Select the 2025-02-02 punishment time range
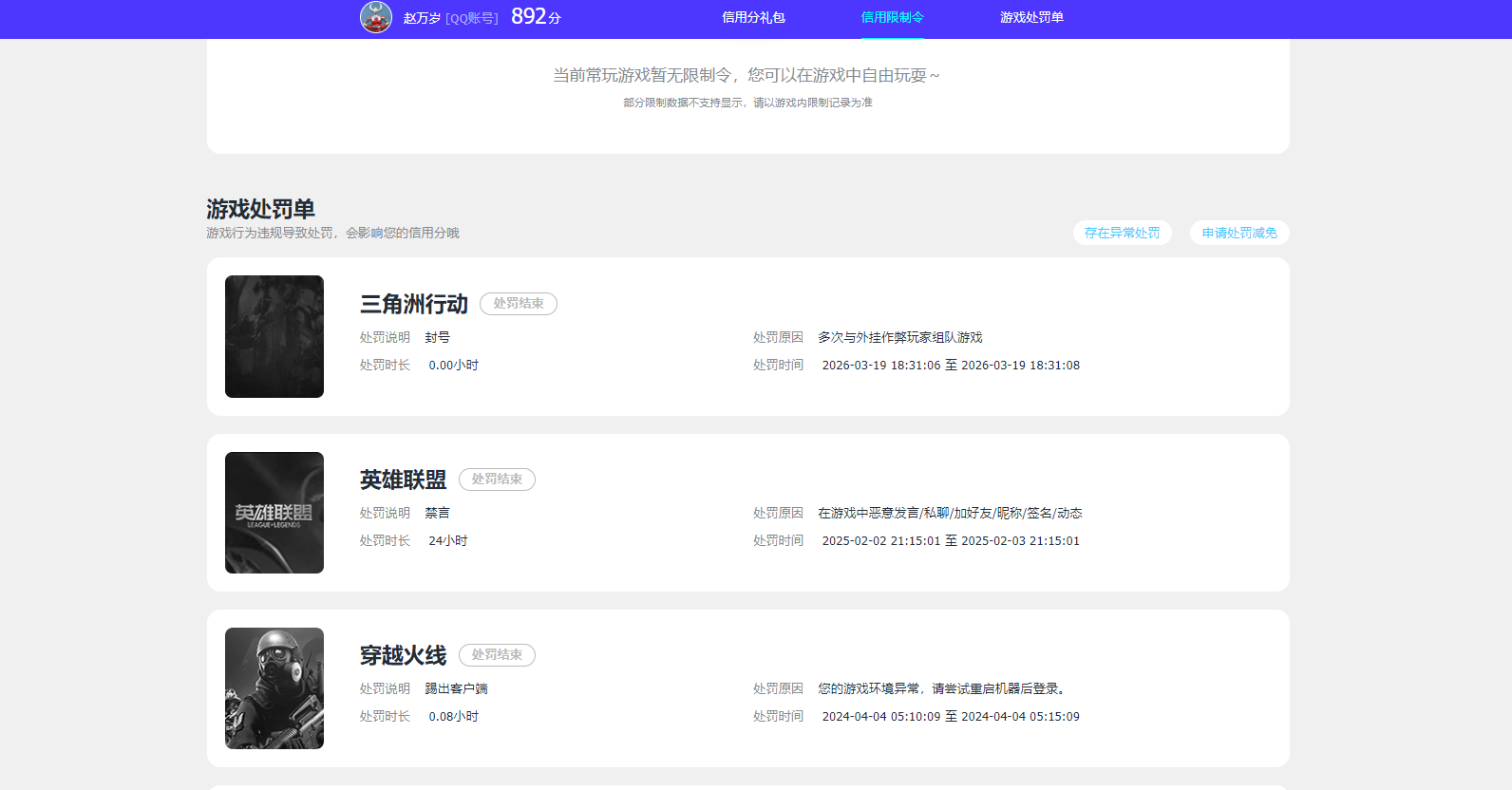Viewport: 1512px width, 790px height. (x=951, y=540)
